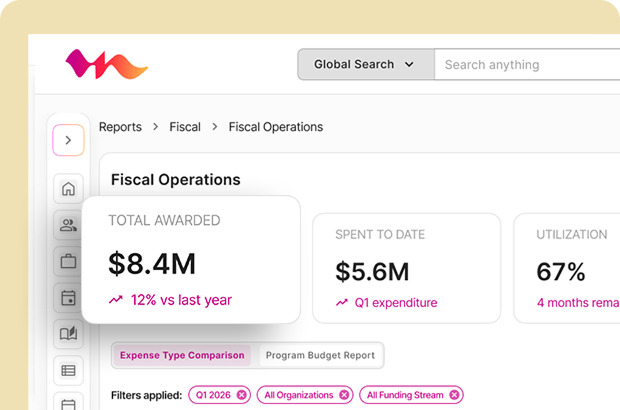Image resolution: width=620 pixels, height=410 pixels.
Task: Click the trend icon beside Q1 expenditure
Action: point(342,303)
